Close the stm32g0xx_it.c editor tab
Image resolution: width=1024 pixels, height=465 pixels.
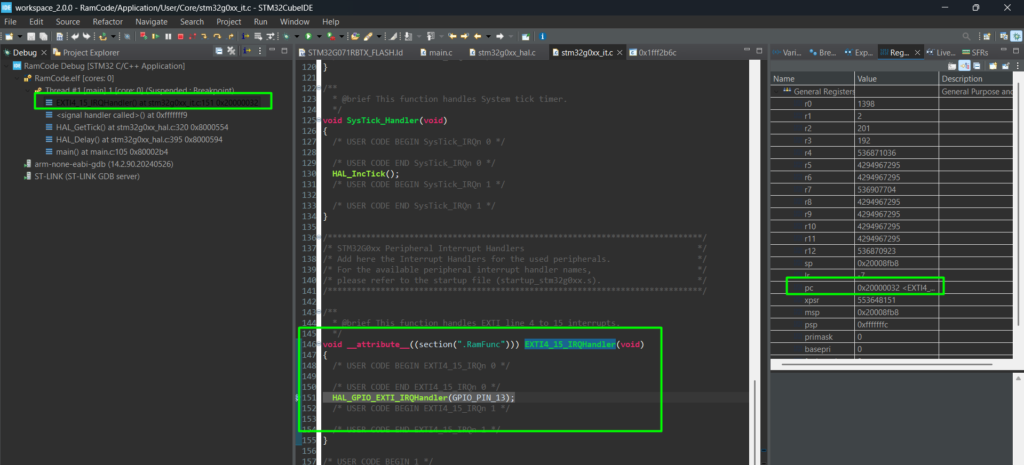(620, 52)
